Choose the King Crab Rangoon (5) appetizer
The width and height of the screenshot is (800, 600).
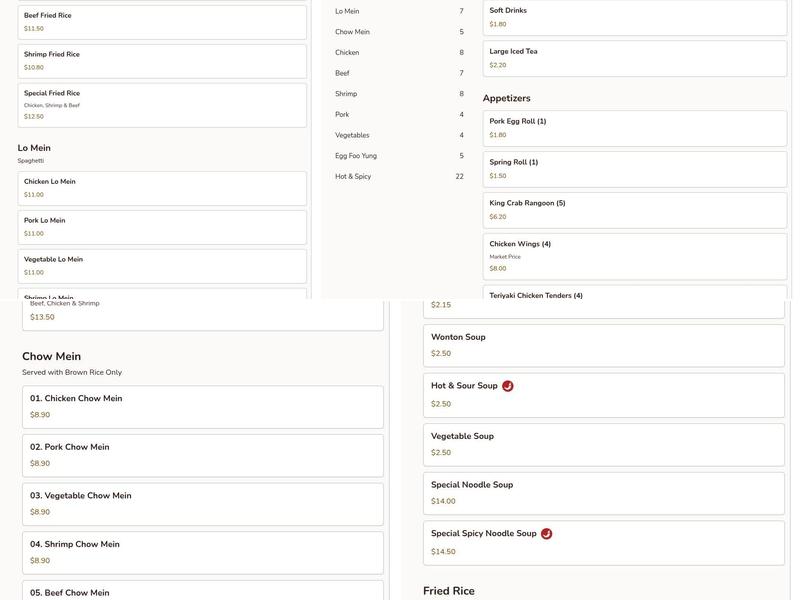pos(634,210)
